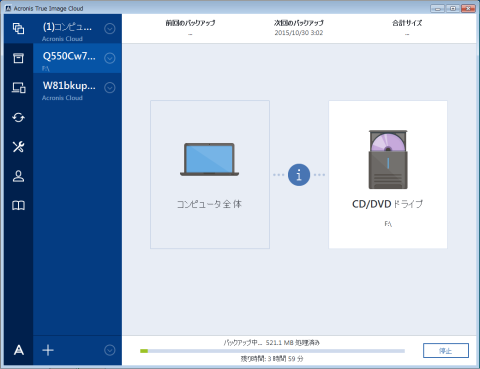Open the Backup section in sidebar
The width and height of the screenshot is (480, 369).
(x=18, y=29)
